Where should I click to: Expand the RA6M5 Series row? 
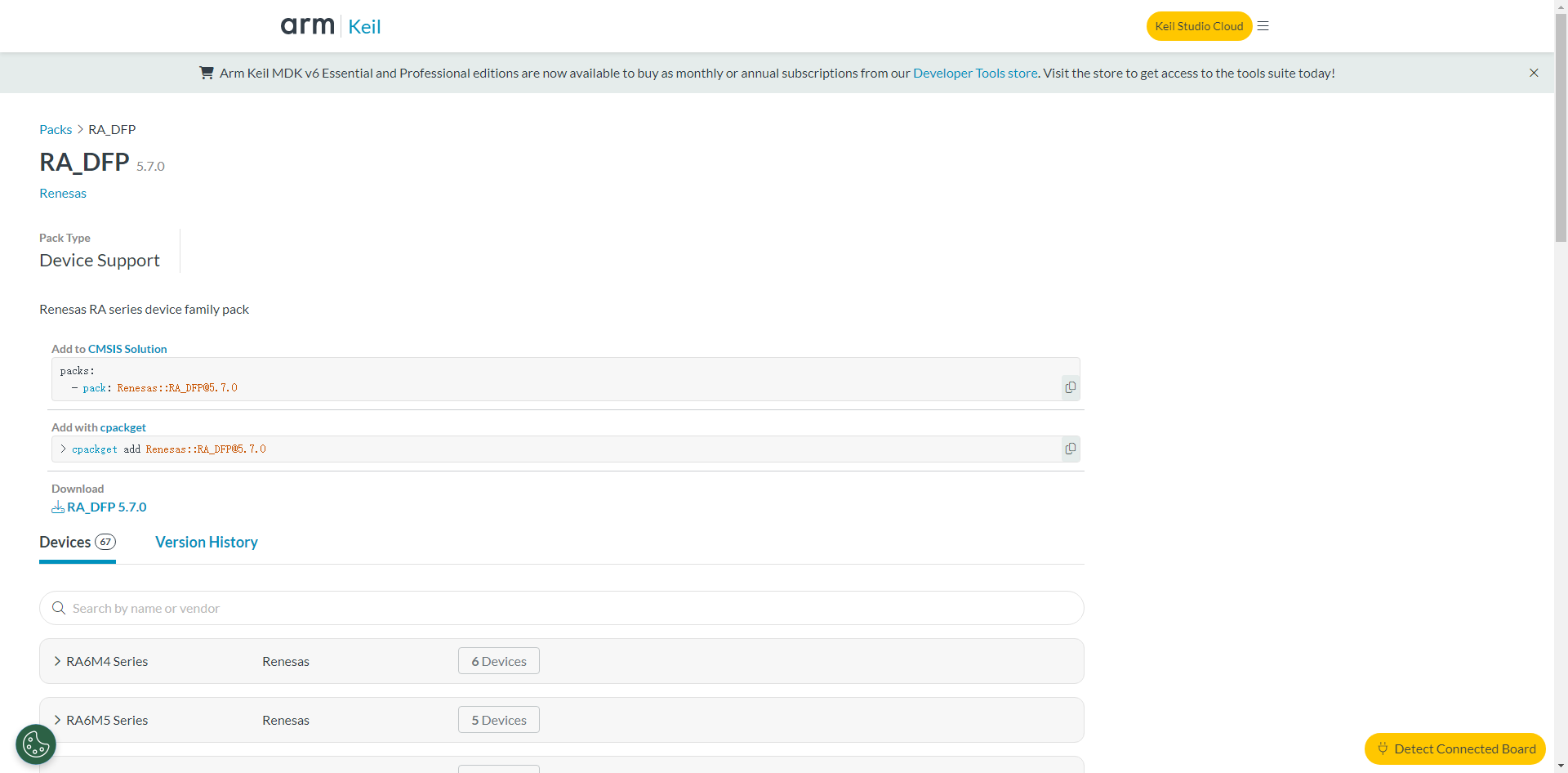tap(58, 720)
